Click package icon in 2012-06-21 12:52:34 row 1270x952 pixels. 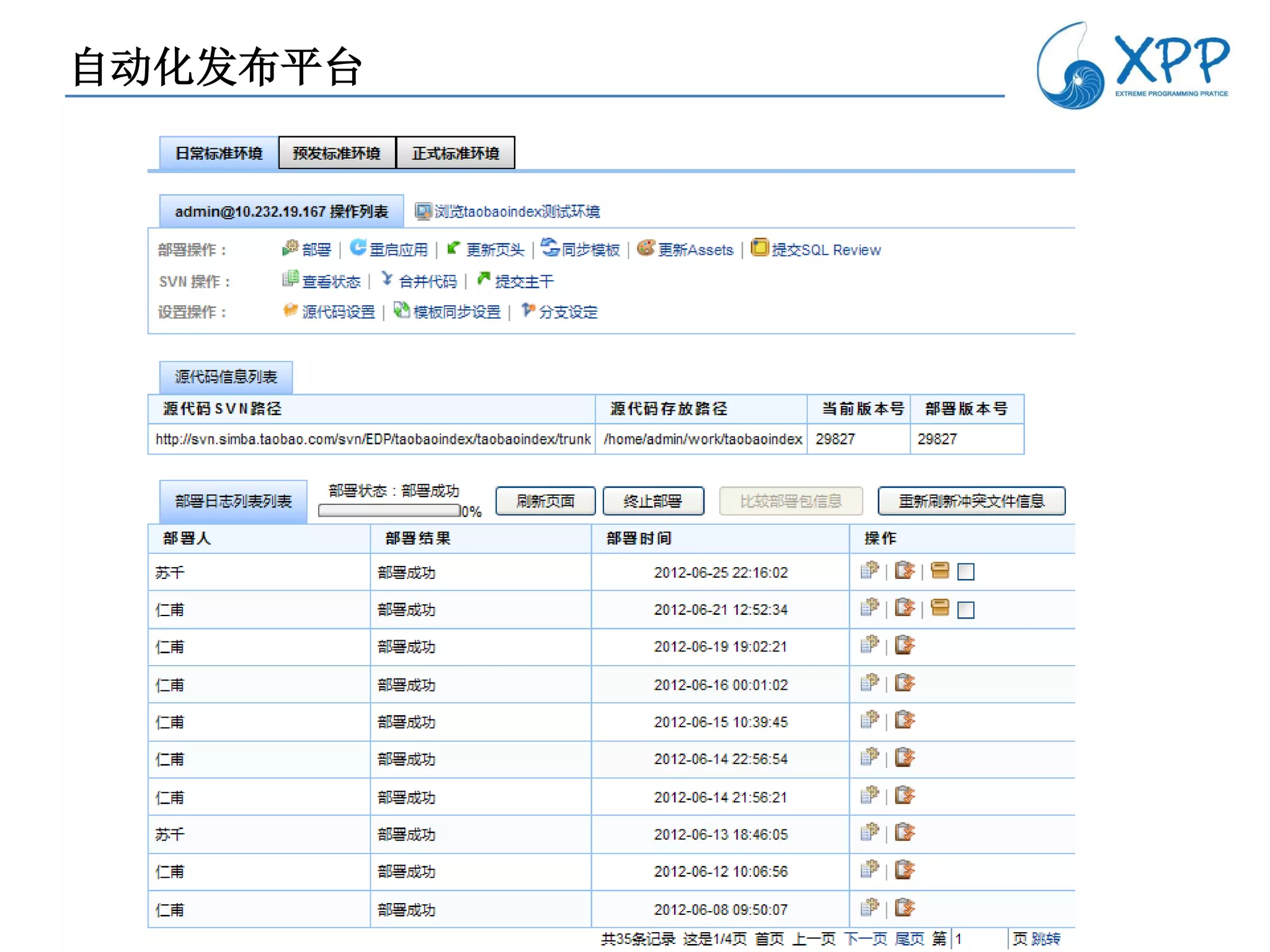(940, 607)
